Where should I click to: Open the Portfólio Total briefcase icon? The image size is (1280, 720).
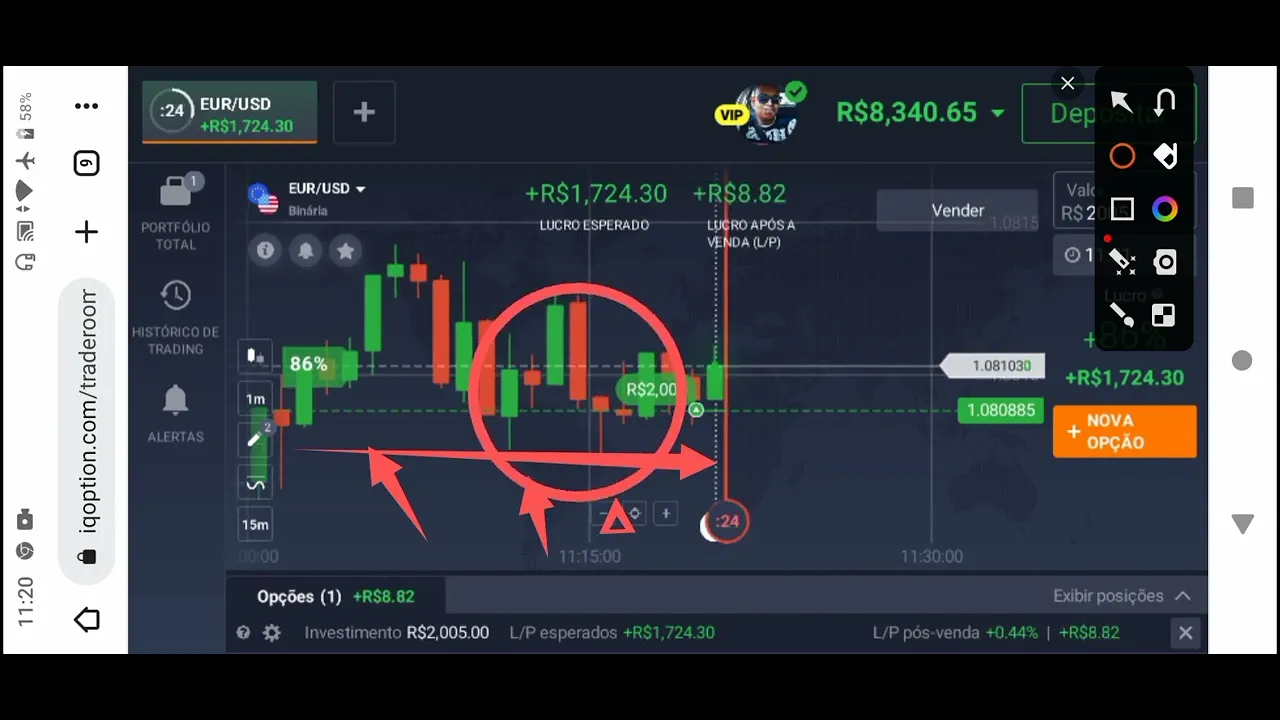tap(178, 191)
